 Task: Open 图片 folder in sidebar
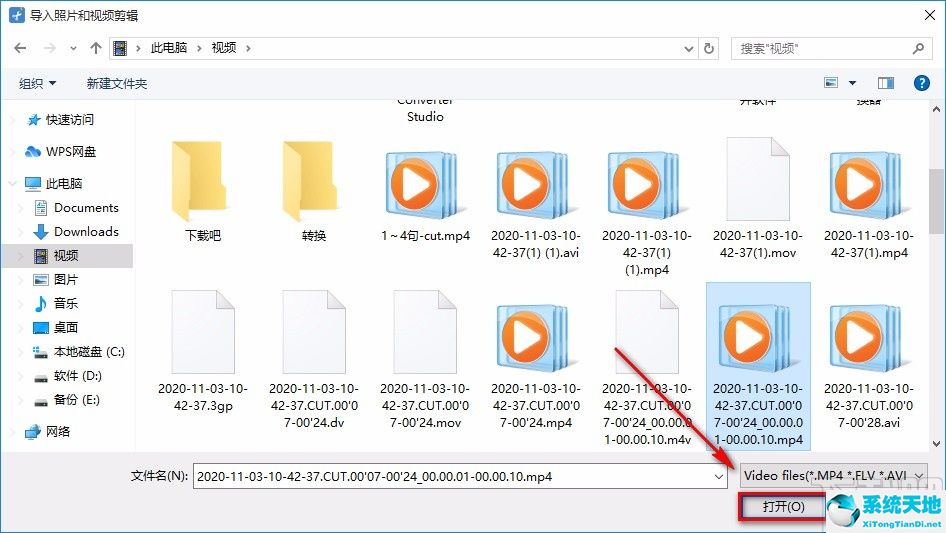tap(56, 279)
